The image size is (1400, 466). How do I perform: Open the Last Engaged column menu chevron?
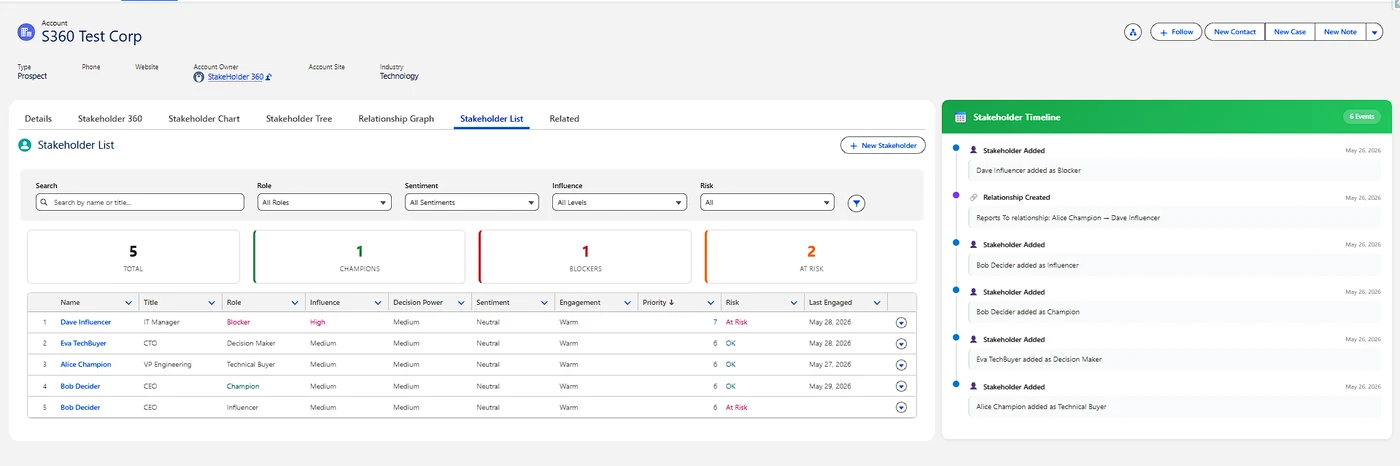pyautogui.click(x=877, y=302)
